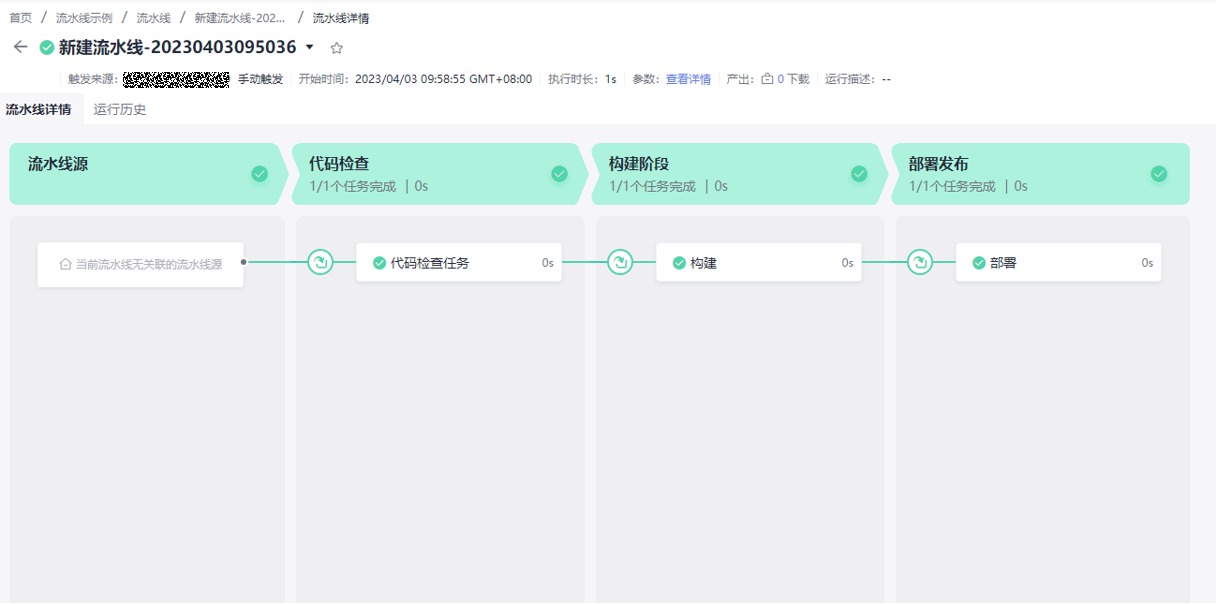Click 1/1个任务完成 under 构建阶段

(652, 186)
